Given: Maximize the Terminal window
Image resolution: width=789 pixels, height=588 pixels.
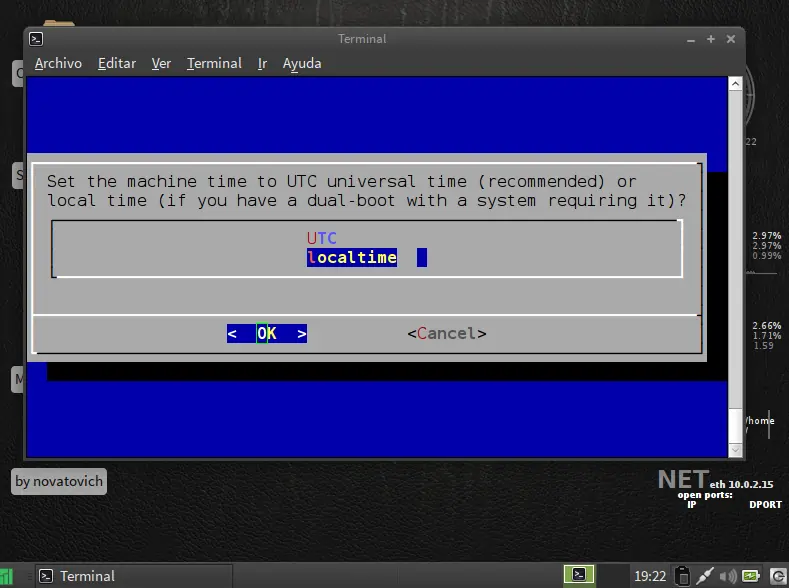Looking at the screenshot, I should point(711,39).
